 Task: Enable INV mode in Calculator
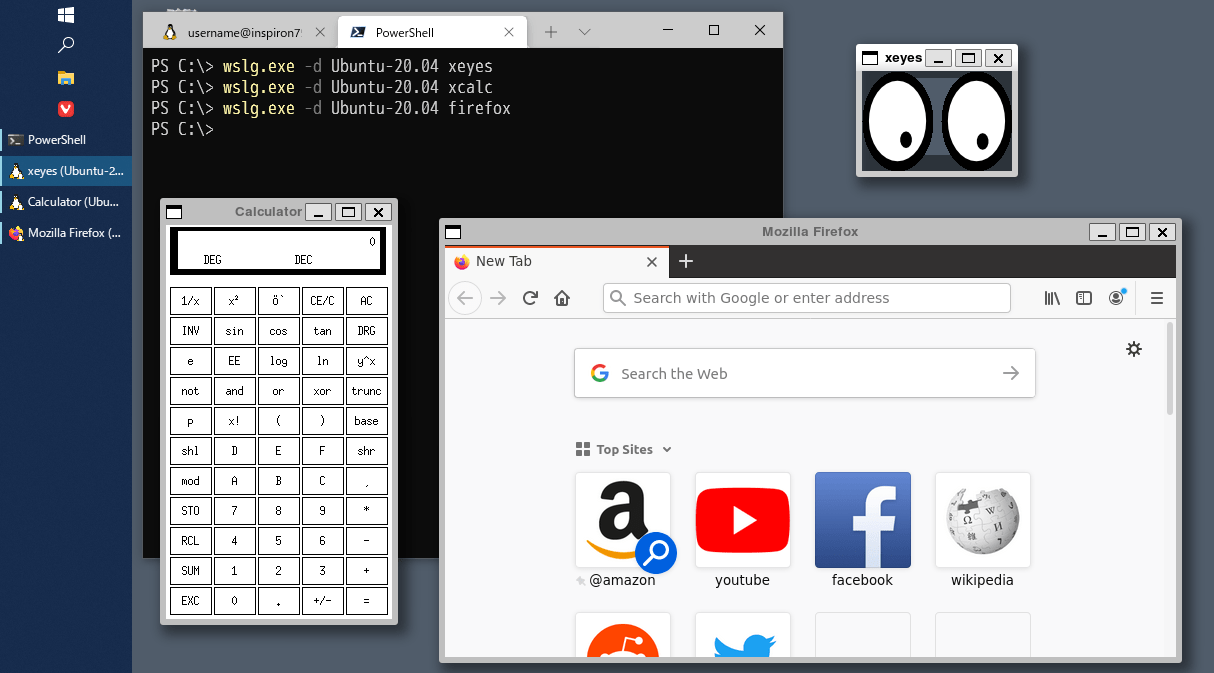point(190,330)
